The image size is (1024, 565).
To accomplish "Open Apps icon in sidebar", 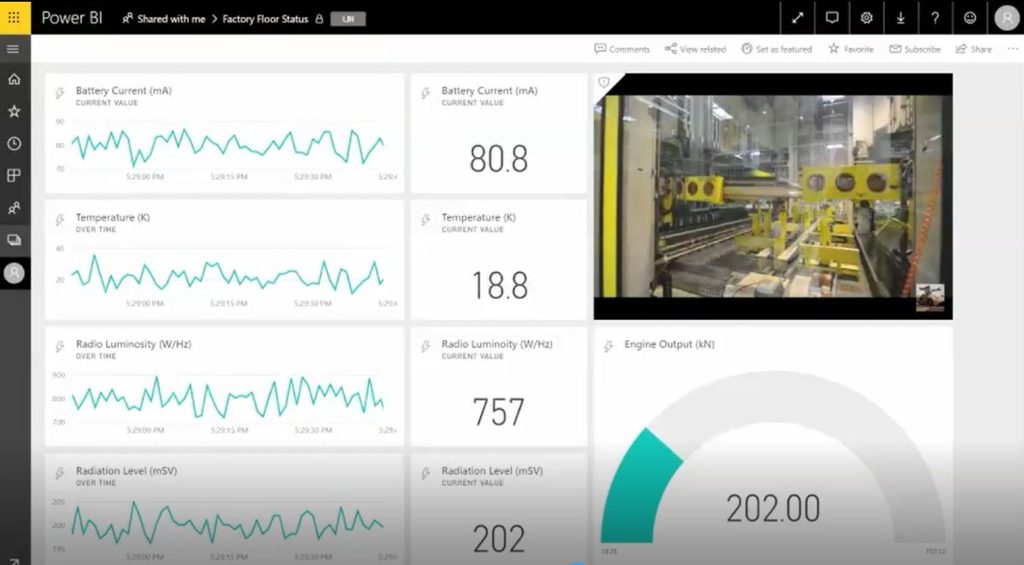I will 14,176.
